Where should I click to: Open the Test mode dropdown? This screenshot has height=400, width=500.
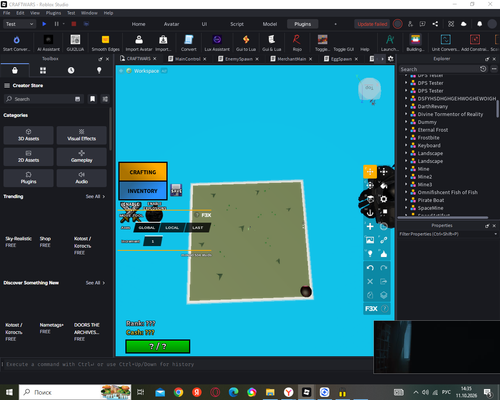19,24
